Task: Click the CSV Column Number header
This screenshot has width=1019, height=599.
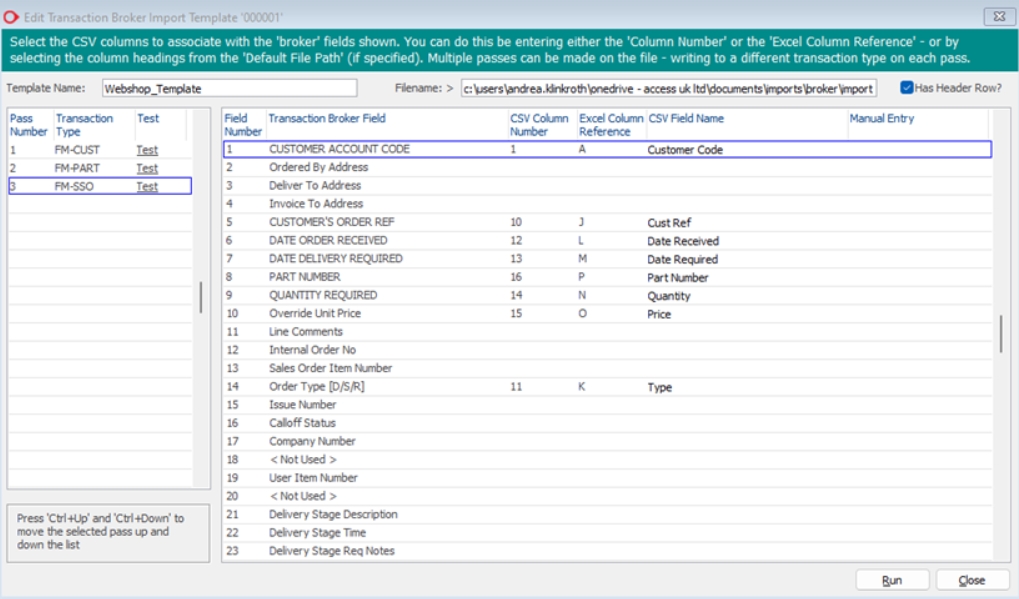Action: point(539,125)
